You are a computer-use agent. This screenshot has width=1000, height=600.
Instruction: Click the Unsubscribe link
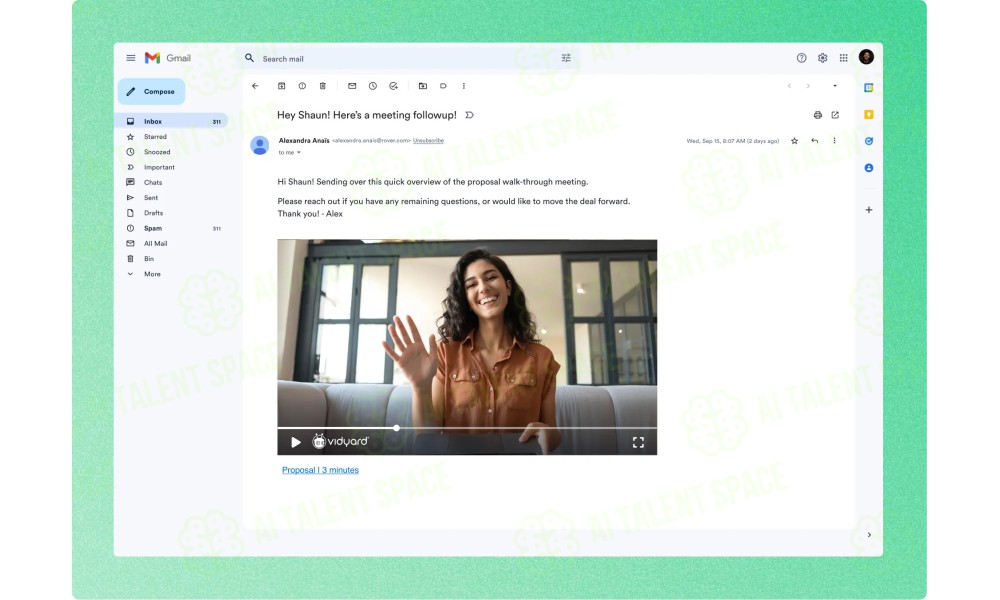click(429, 141)
